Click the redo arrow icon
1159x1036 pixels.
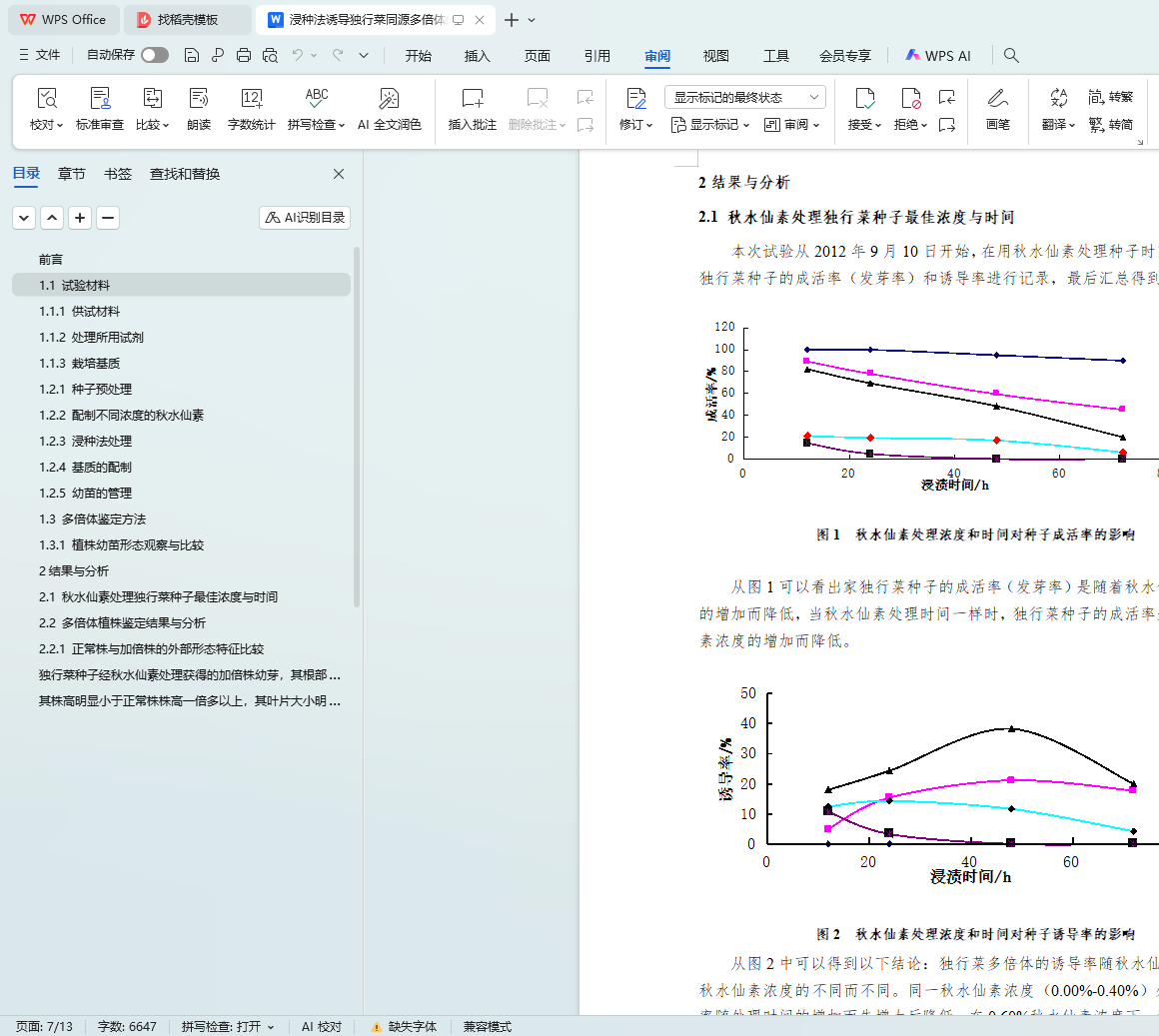(x=338, y=55)
